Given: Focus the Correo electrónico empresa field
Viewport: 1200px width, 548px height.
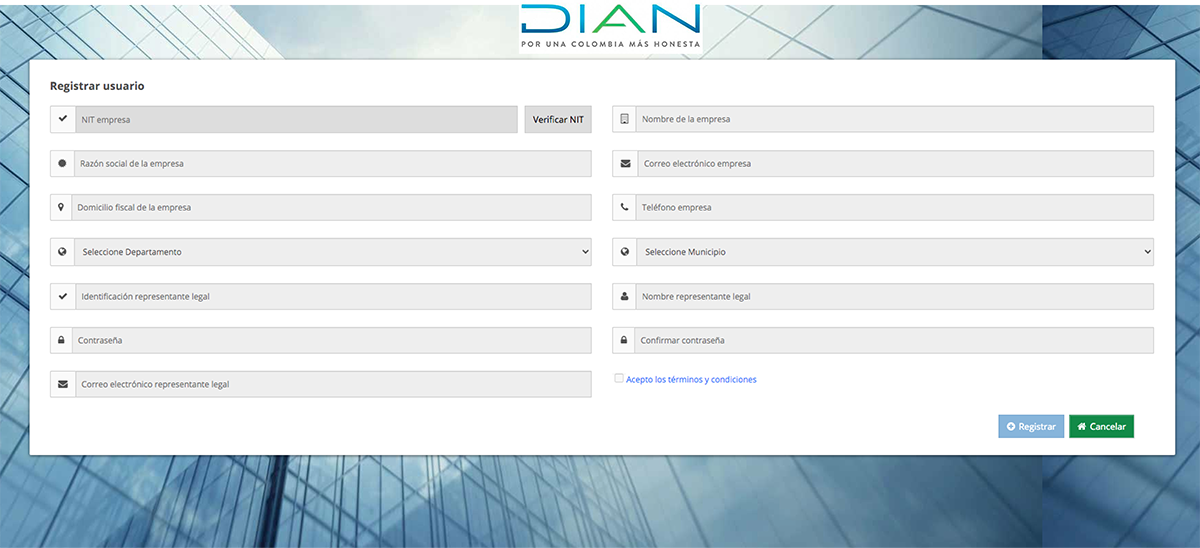Looking at the screenshot, I should point(895,163).
